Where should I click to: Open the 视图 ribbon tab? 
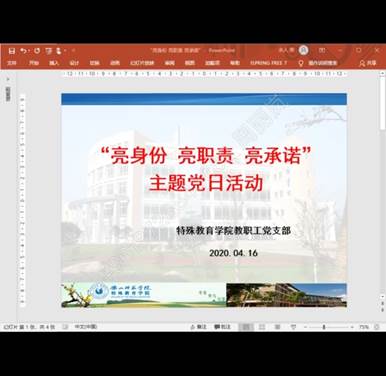click(190, 63)
